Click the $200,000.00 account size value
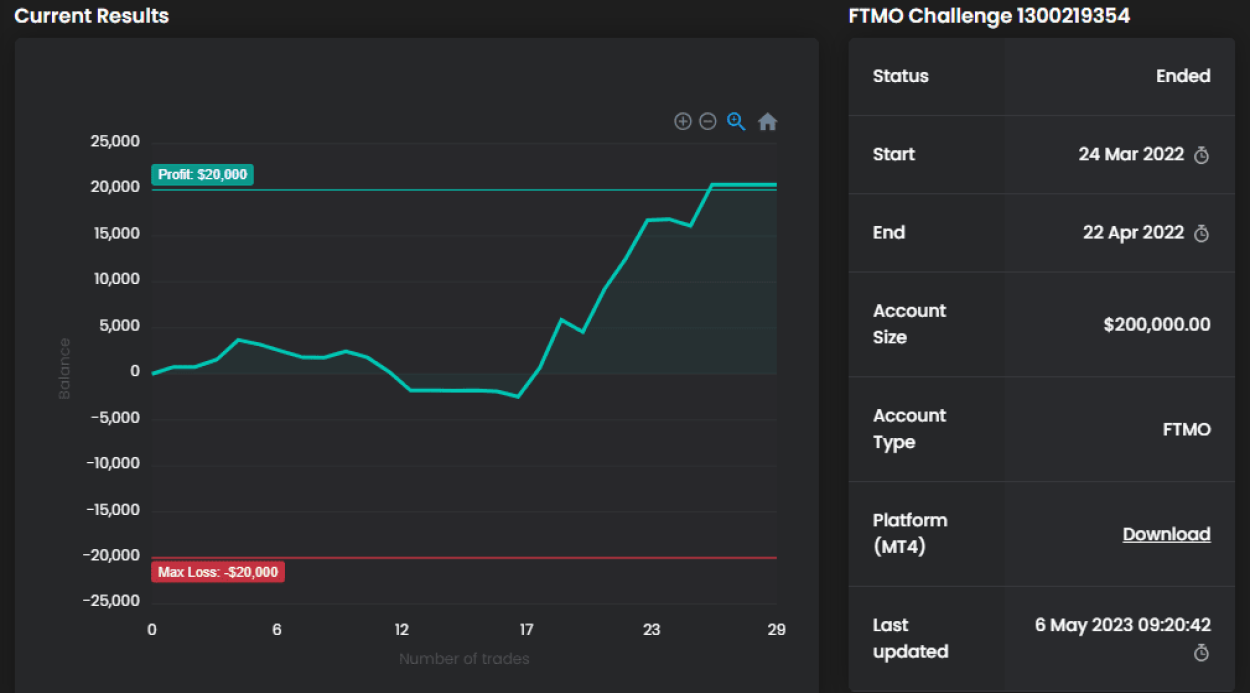Viewport: 1250px width, 693px height. click(x=1157, y=324)
